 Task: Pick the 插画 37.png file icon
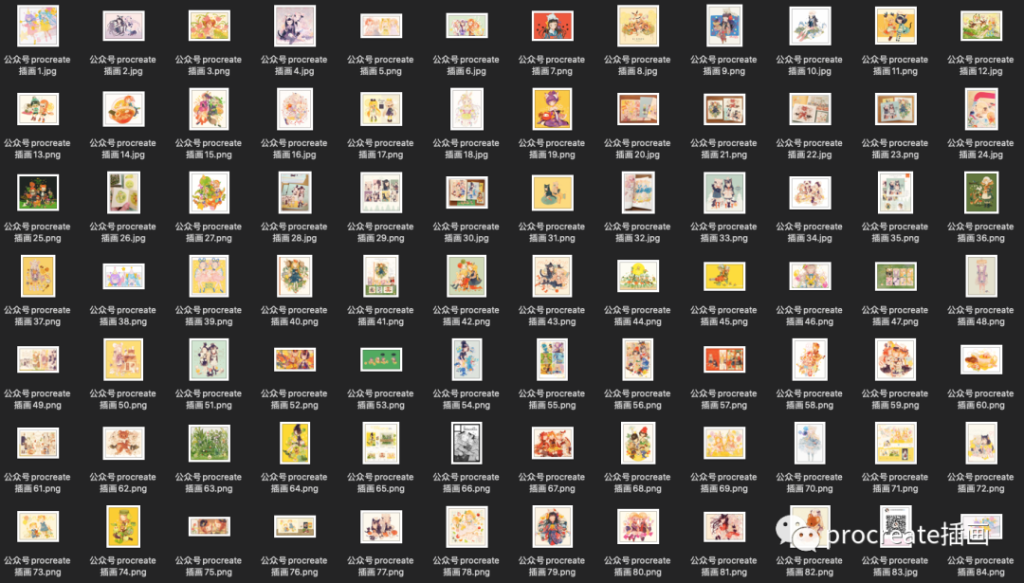pyautogui.click(x=37, y=276)
